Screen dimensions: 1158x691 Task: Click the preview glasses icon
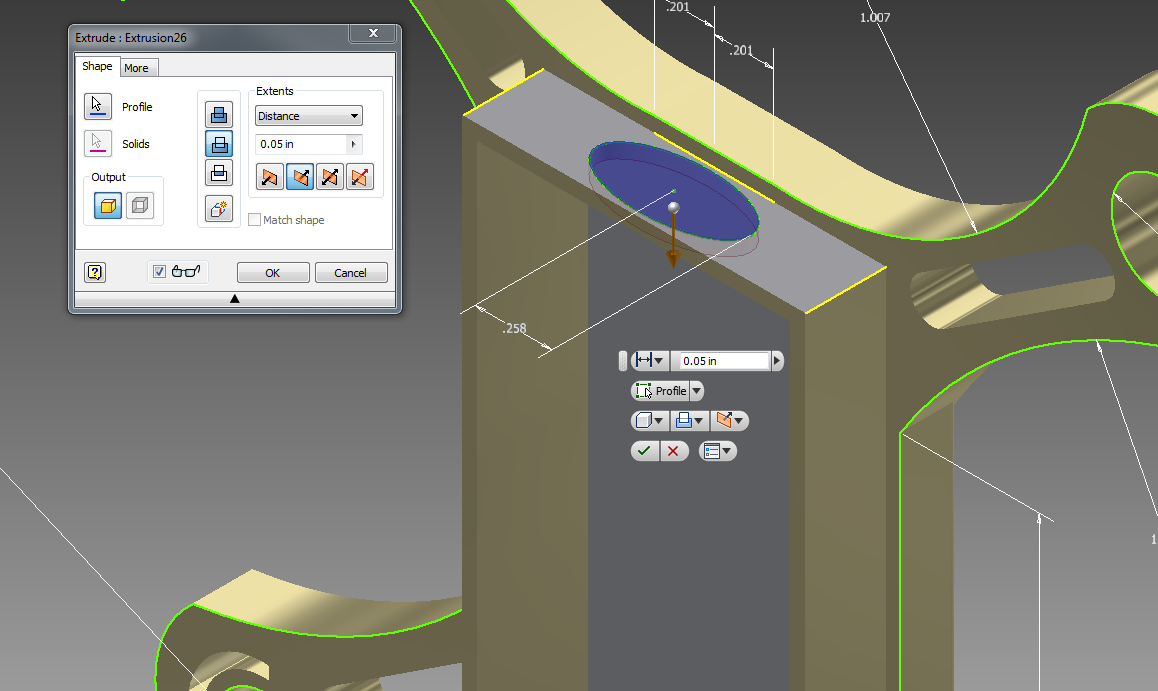pyautogui.click(x=186, y=272)
